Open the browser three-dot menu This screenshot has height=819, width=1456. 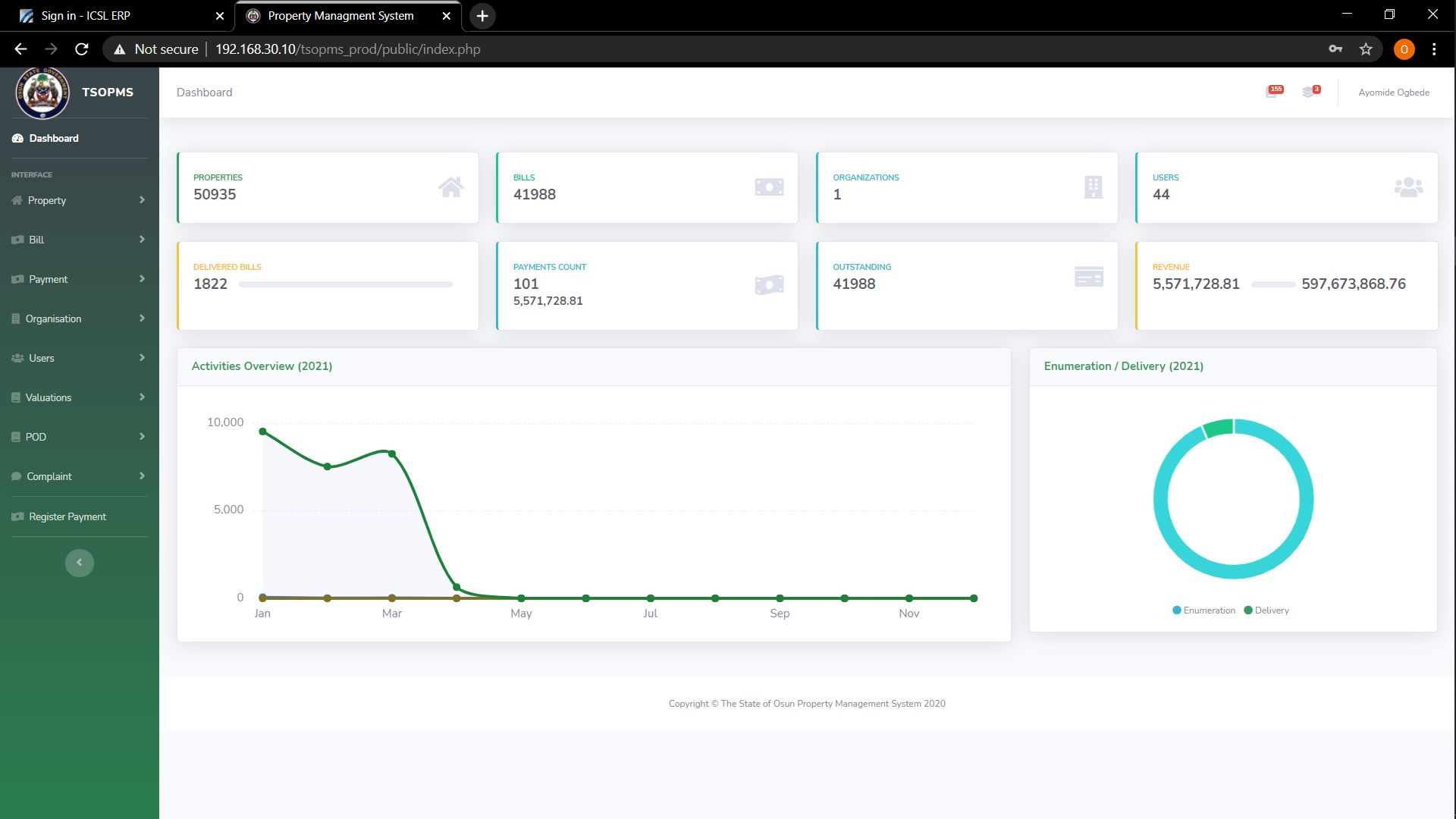point(1434,49)
